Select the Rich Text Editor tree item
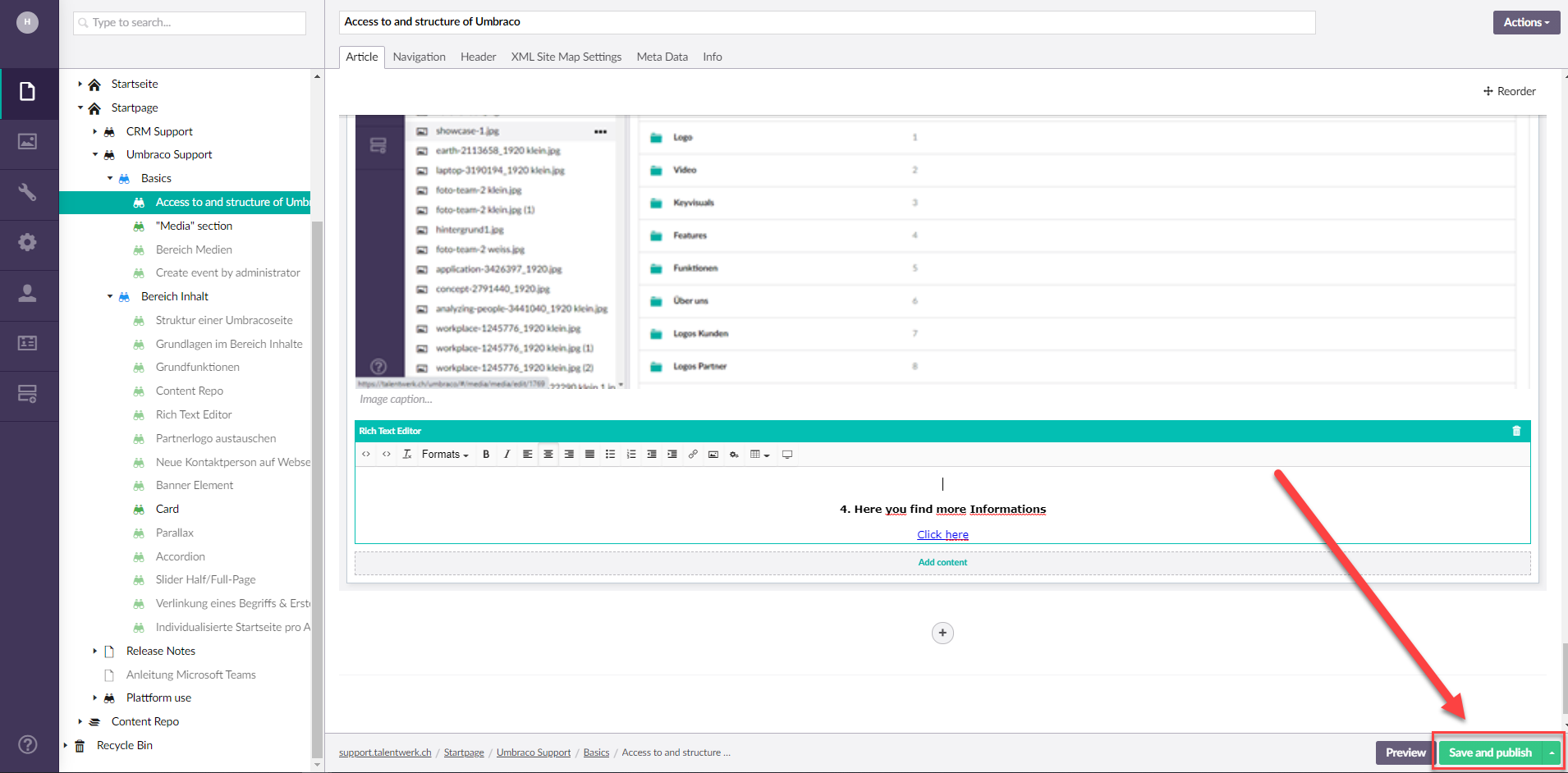This screenshot has width=1568, height=773. (194, 414)
